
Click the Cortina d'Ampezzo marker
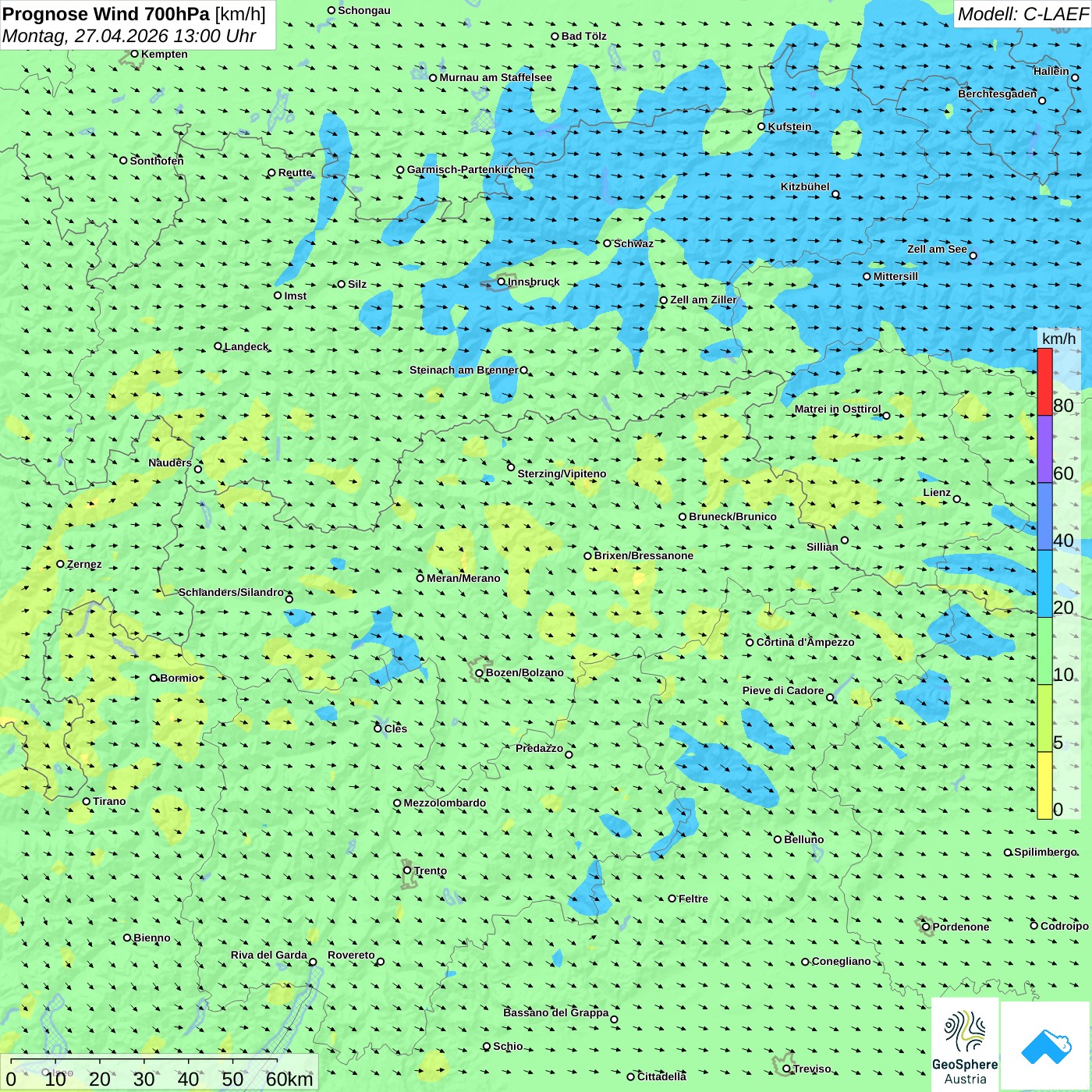click(x=750, y=642)
